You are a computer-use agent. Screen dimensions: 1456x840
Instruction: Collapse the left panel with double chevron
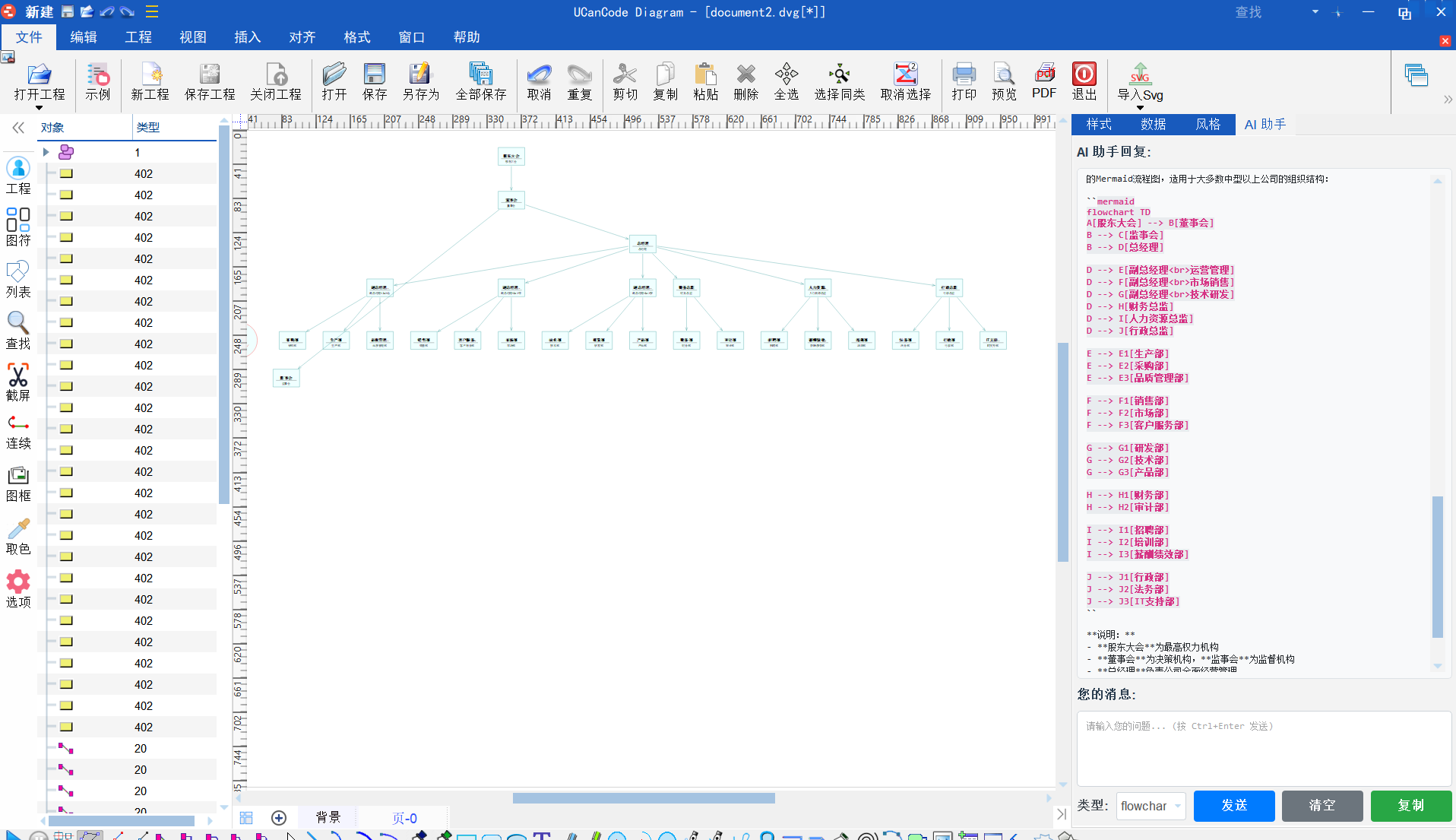point(18,128)
